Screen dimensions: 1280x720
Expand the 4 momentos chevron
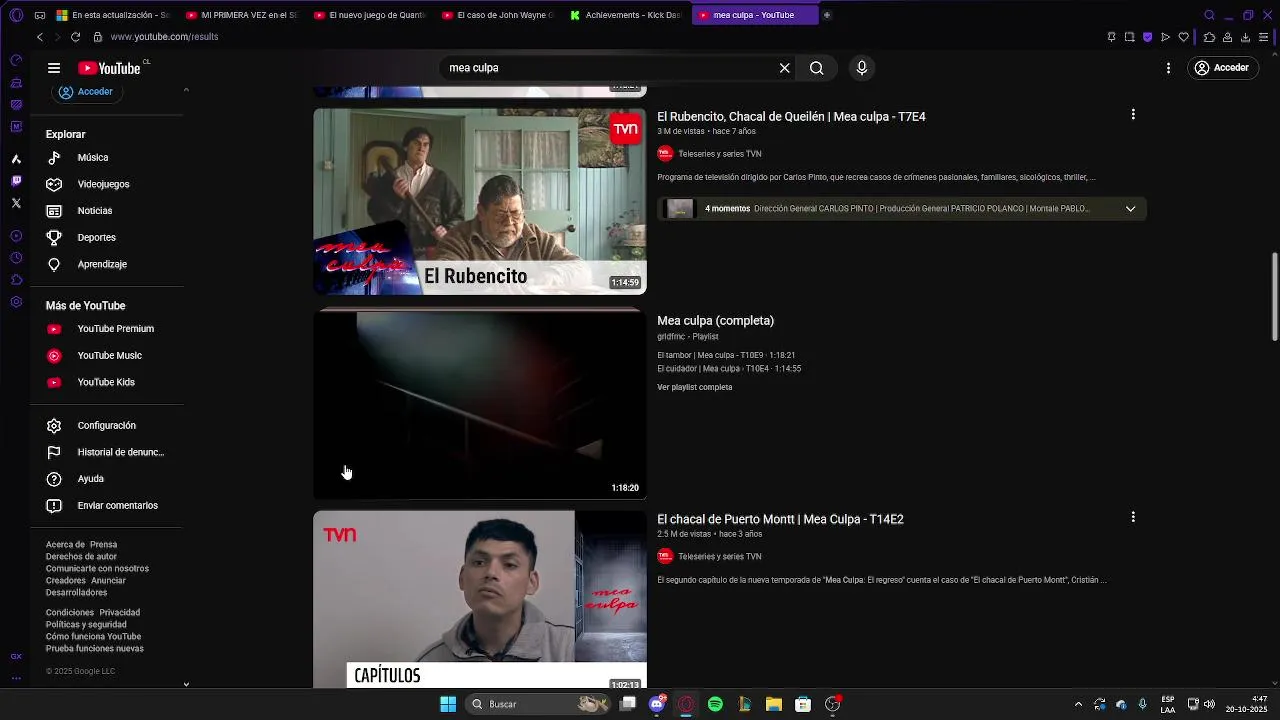coord(1130,209)
